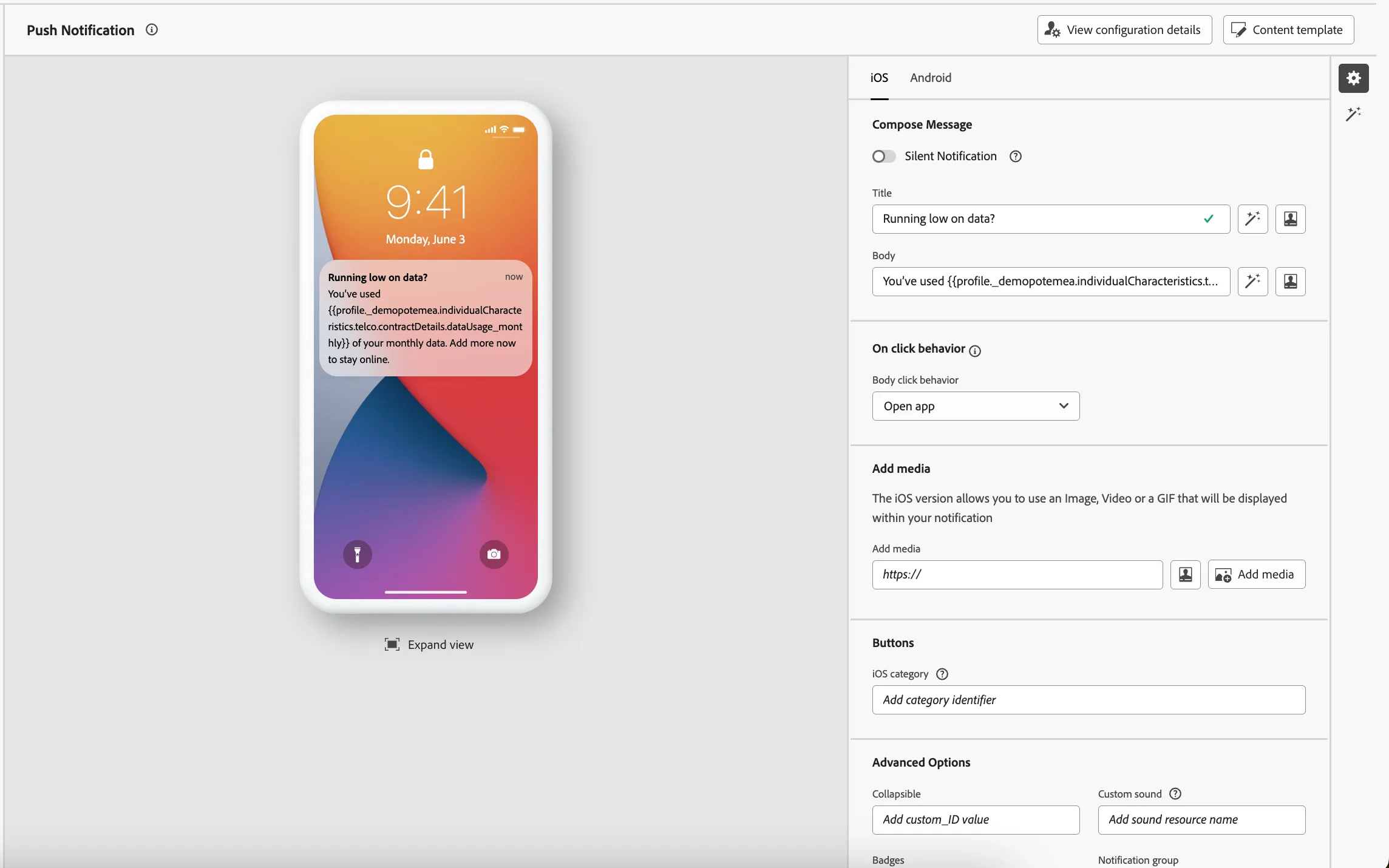Click the Expand view icon below phone
This screenshot has height=868, width=1389.
[x=392, y=645]
